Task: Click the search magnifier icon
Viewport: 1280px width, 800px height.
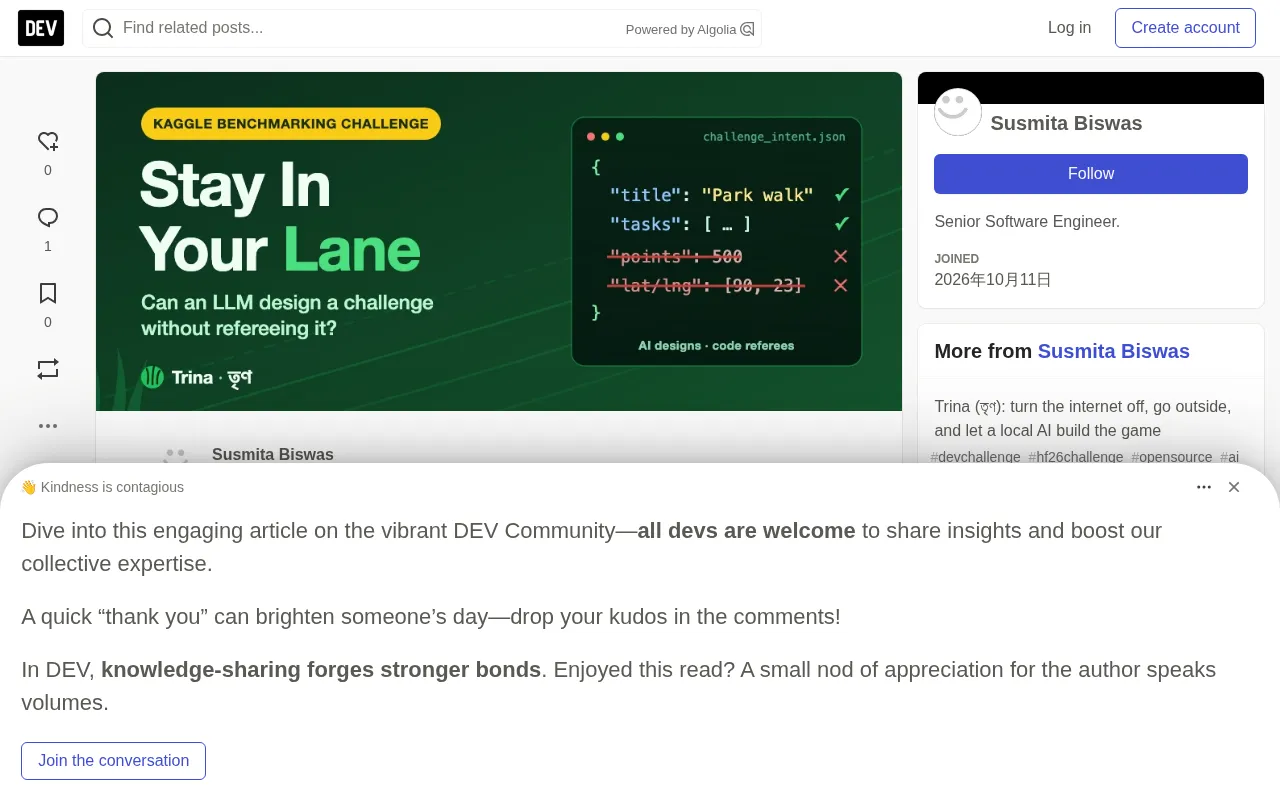Action: click(102, 28)
